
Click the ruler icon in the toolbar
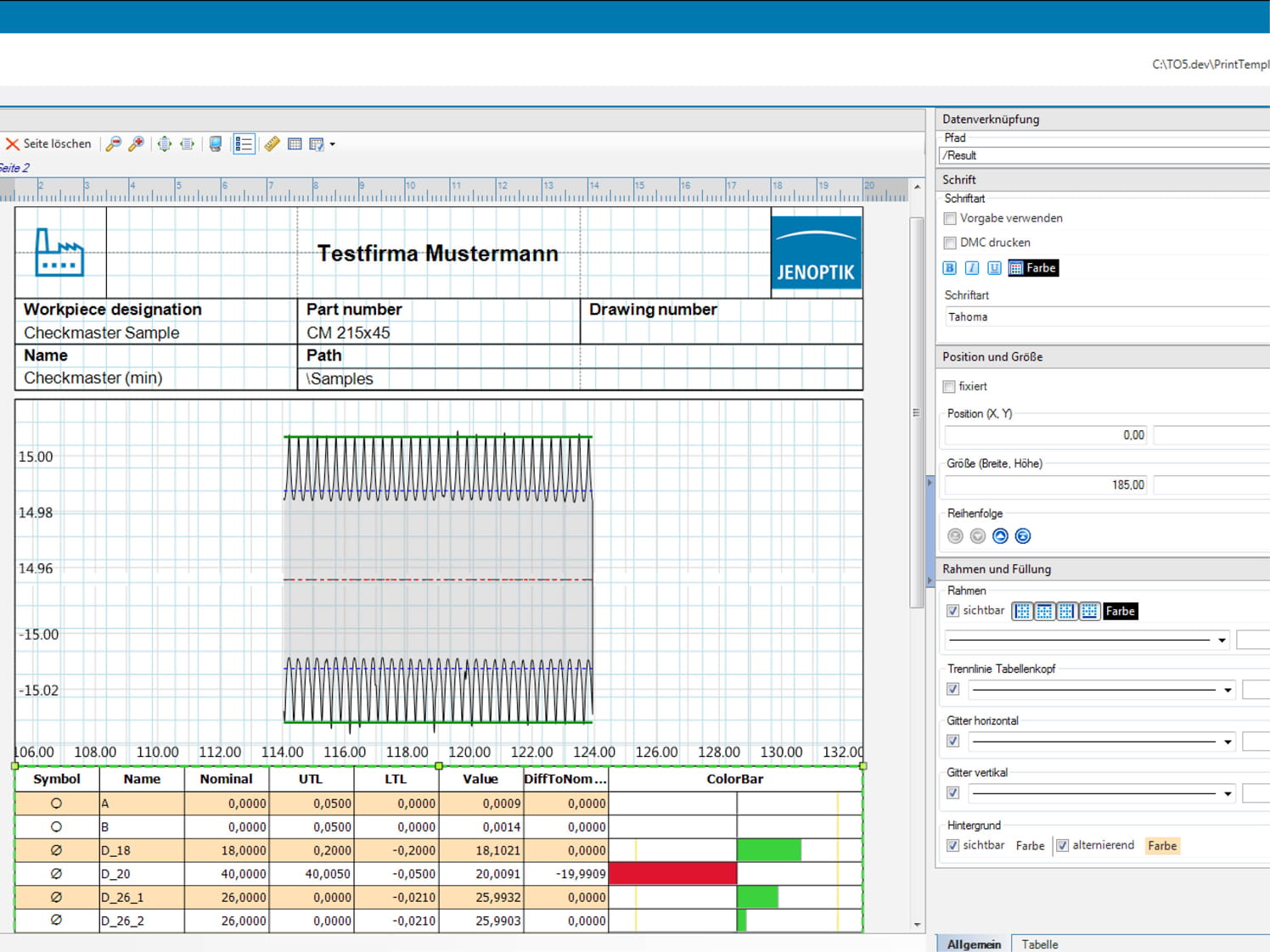pos(272,144)
